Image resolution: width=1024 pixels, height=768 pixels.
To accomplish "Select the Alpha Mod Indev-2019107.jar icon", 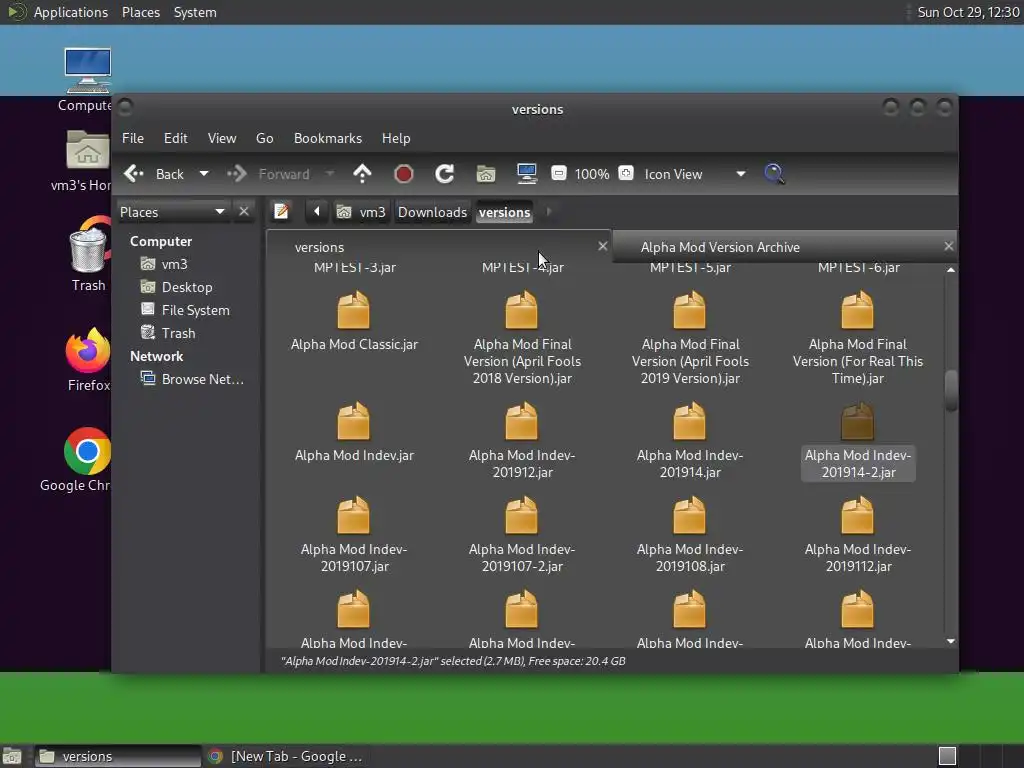I will click(x=353, y=515).
